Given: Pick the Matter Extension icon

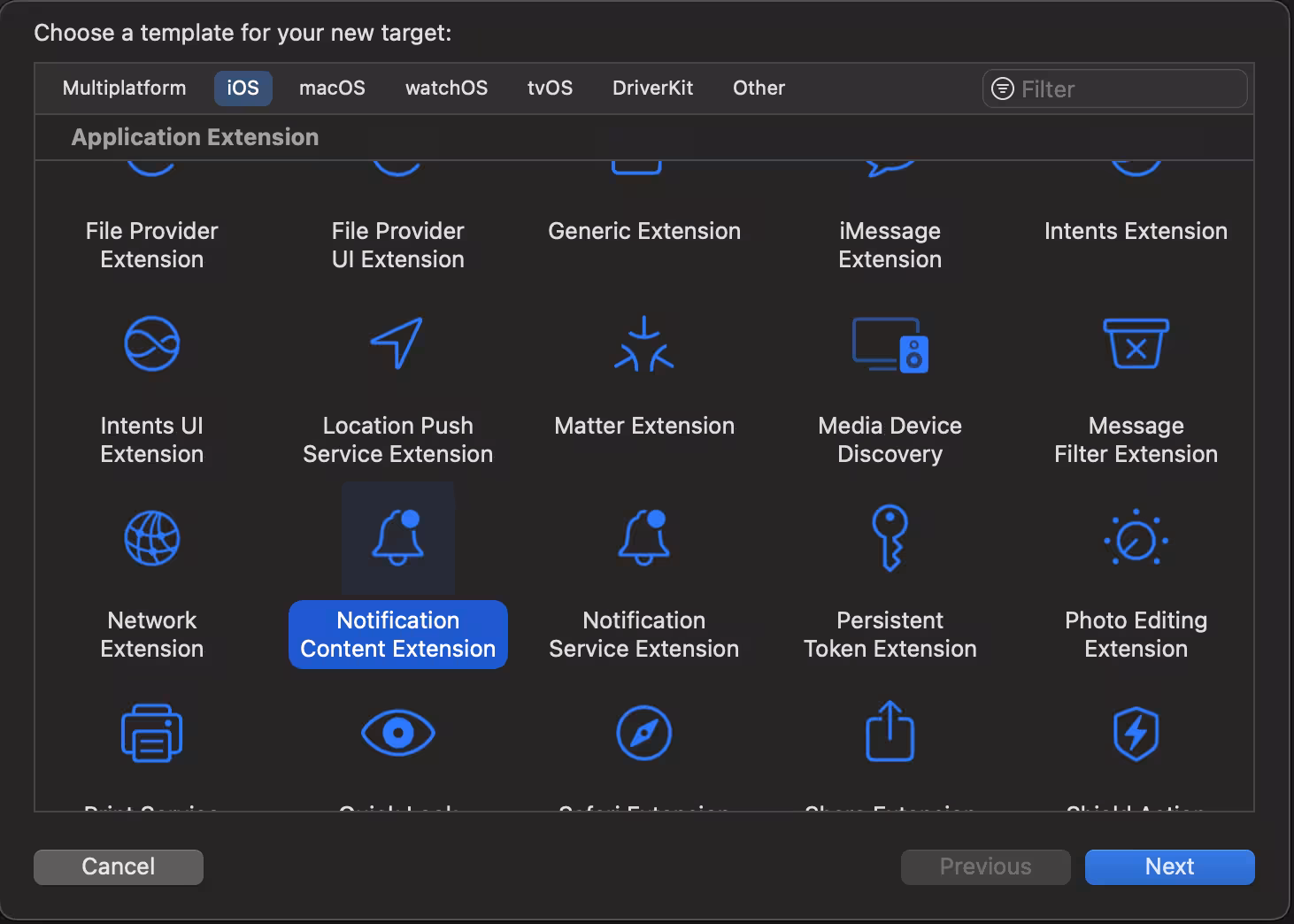Looking at the screenshot, I should [x=643, y=343].
